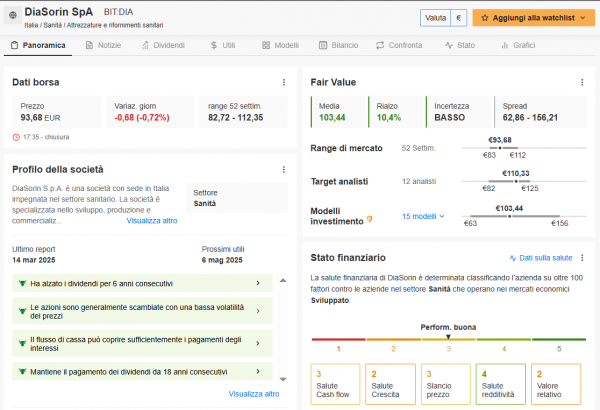Click the Rialzo 10,4% box
This screenshot has width=600, height=410.
pos(397,112)
